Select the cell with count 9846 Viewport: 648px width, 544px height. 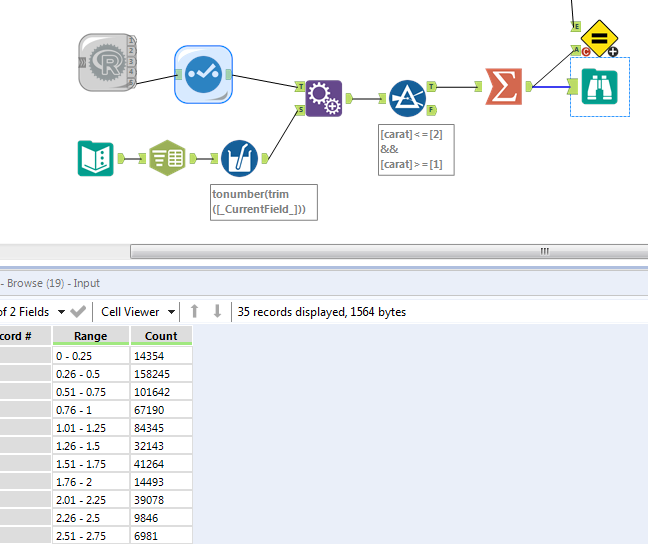coord(161,518)
